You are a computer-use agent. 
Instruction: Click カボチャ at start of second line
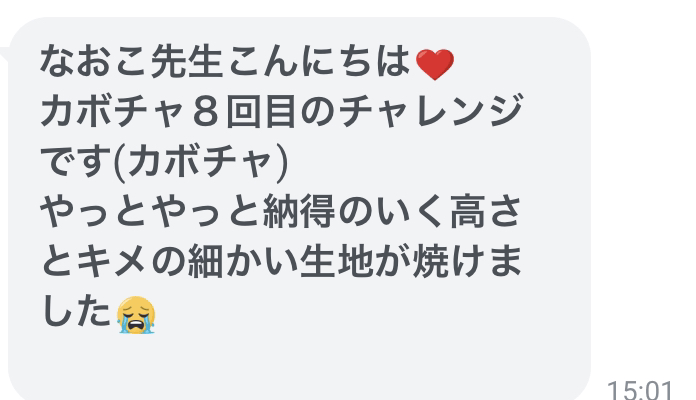pyautogui.click(x=113, y=111)
